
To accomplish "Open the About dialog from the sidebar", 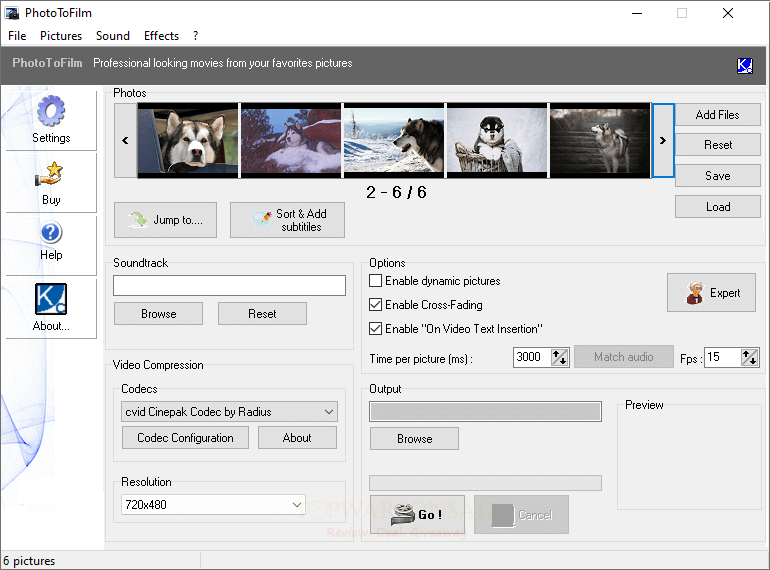I will click(51, 308).
